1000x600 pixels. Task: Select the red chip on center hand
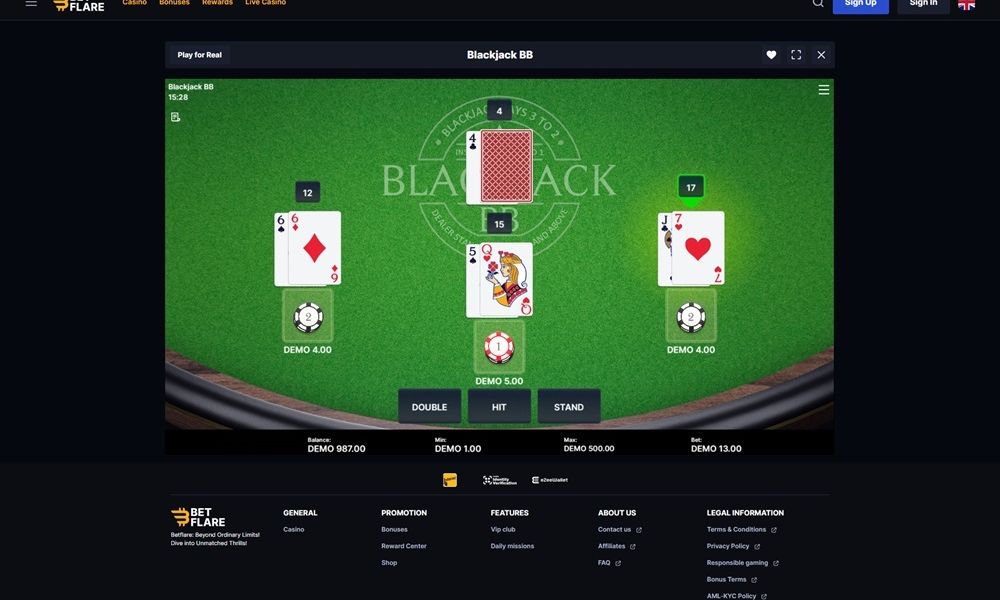coord(499,348)
